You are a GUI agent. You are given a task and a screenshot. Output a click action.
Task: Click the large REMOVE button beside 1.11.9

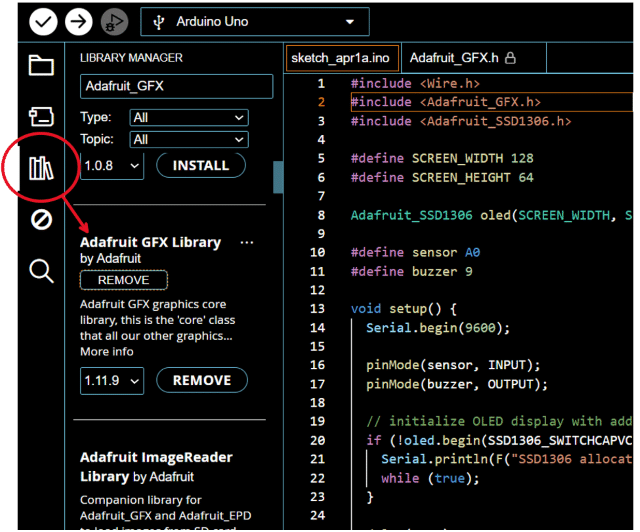tap(202, 381)
